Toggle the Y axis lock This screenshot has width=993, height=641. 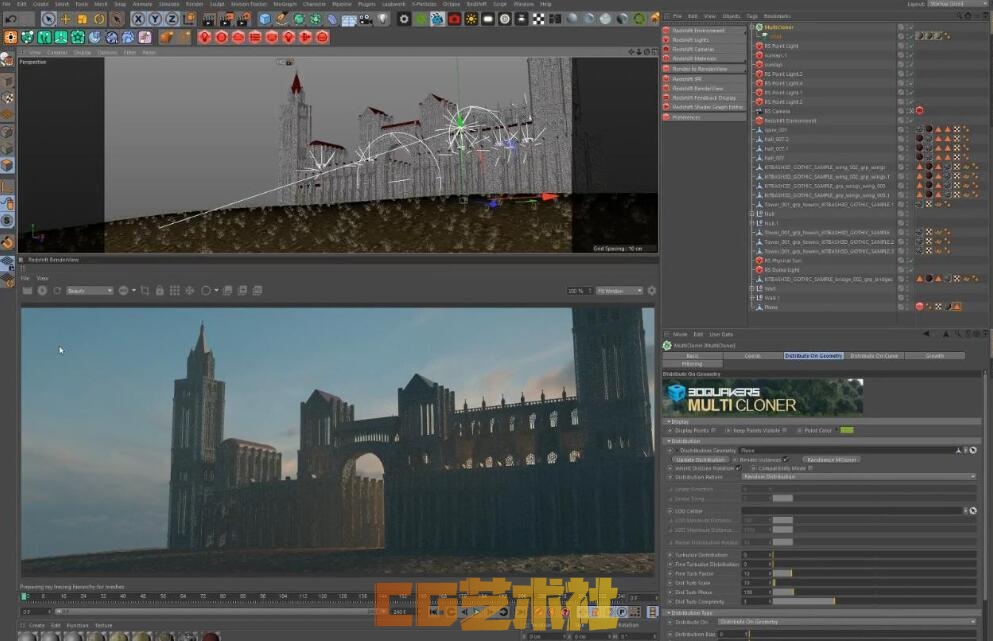pyautogui.click(x=155, y=19)
